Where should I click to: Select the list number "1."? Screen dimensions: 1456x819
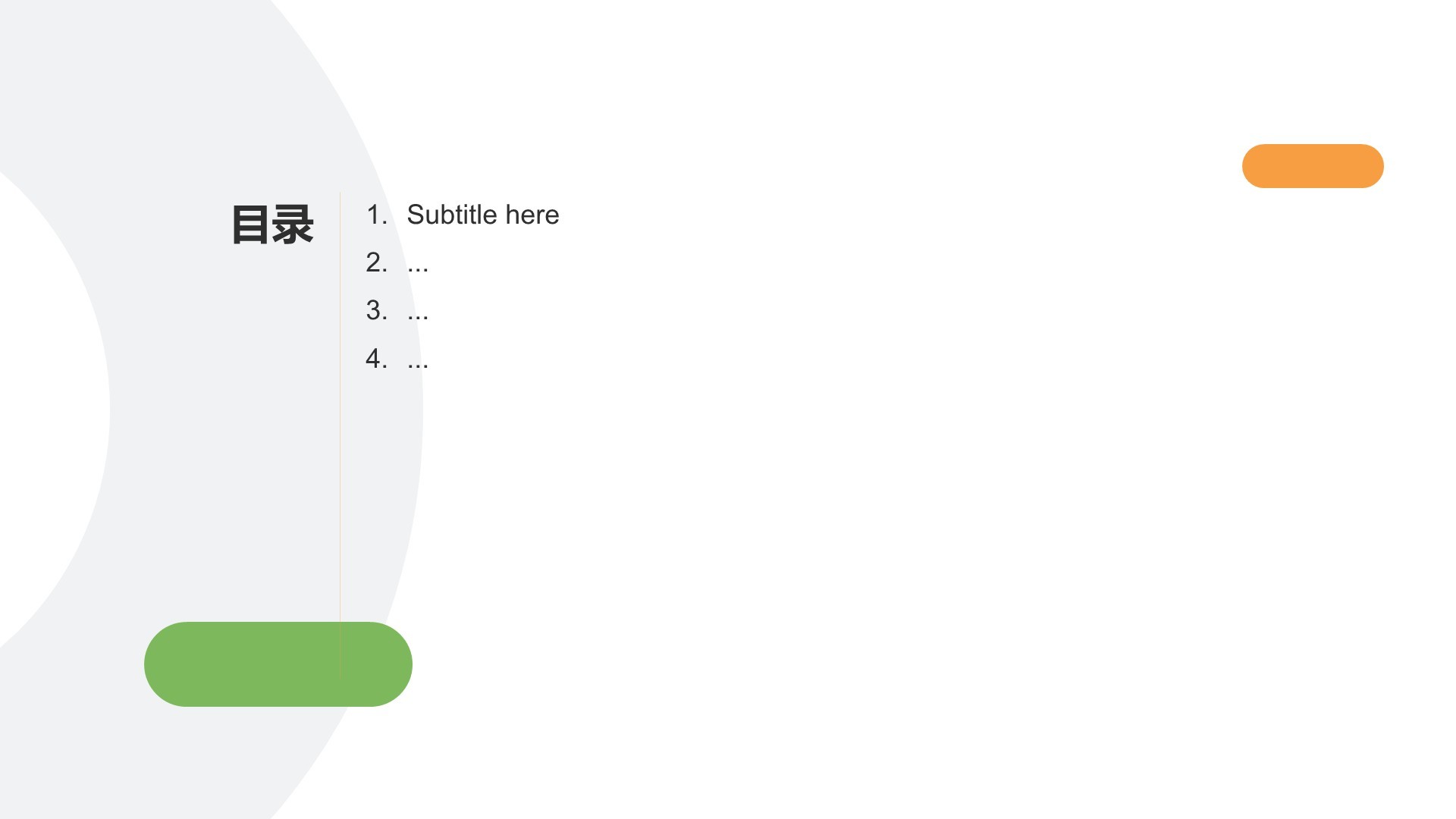click(x=376, y=215)
